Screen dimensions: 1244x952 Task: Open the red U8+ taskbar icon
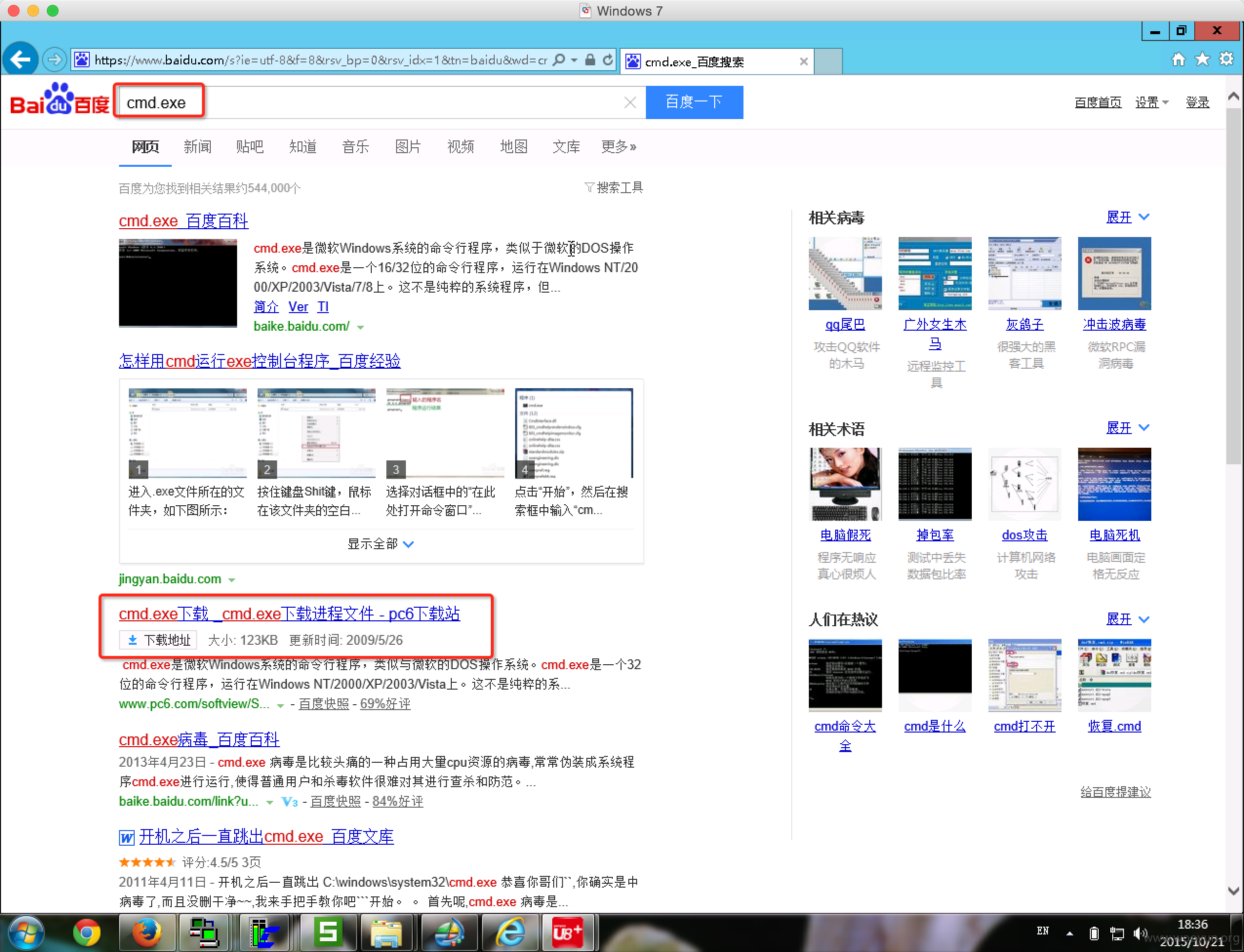(x=567, y=932)
